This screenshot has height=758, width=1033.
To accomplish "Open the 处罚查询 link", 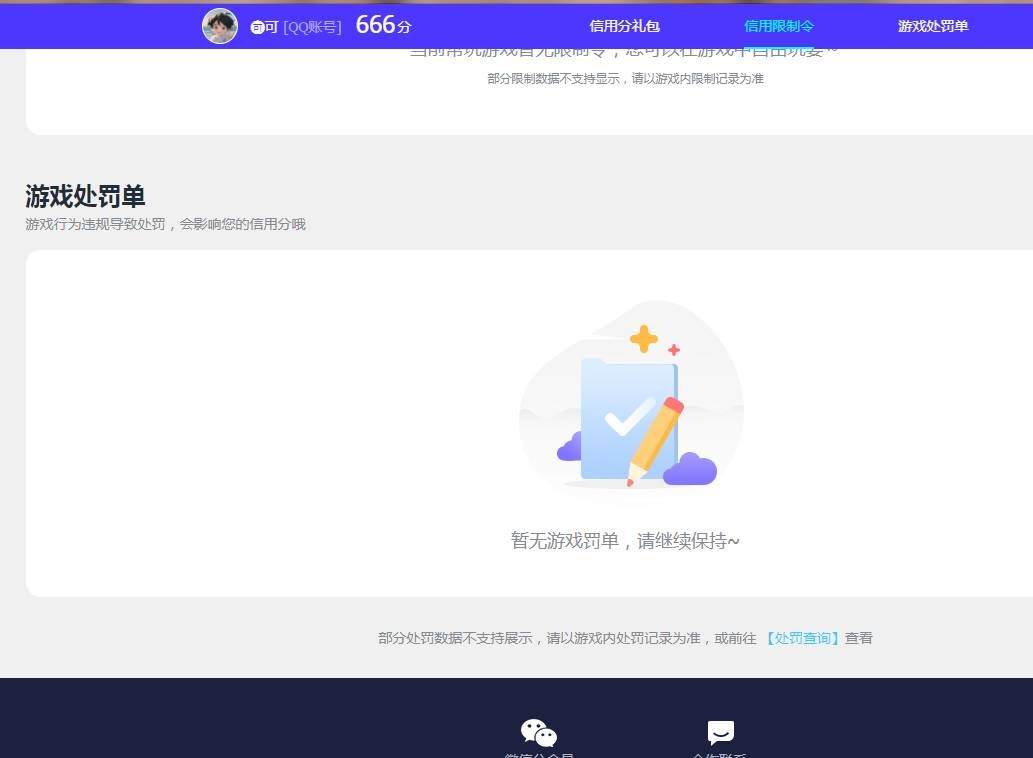I will point(802,637).
